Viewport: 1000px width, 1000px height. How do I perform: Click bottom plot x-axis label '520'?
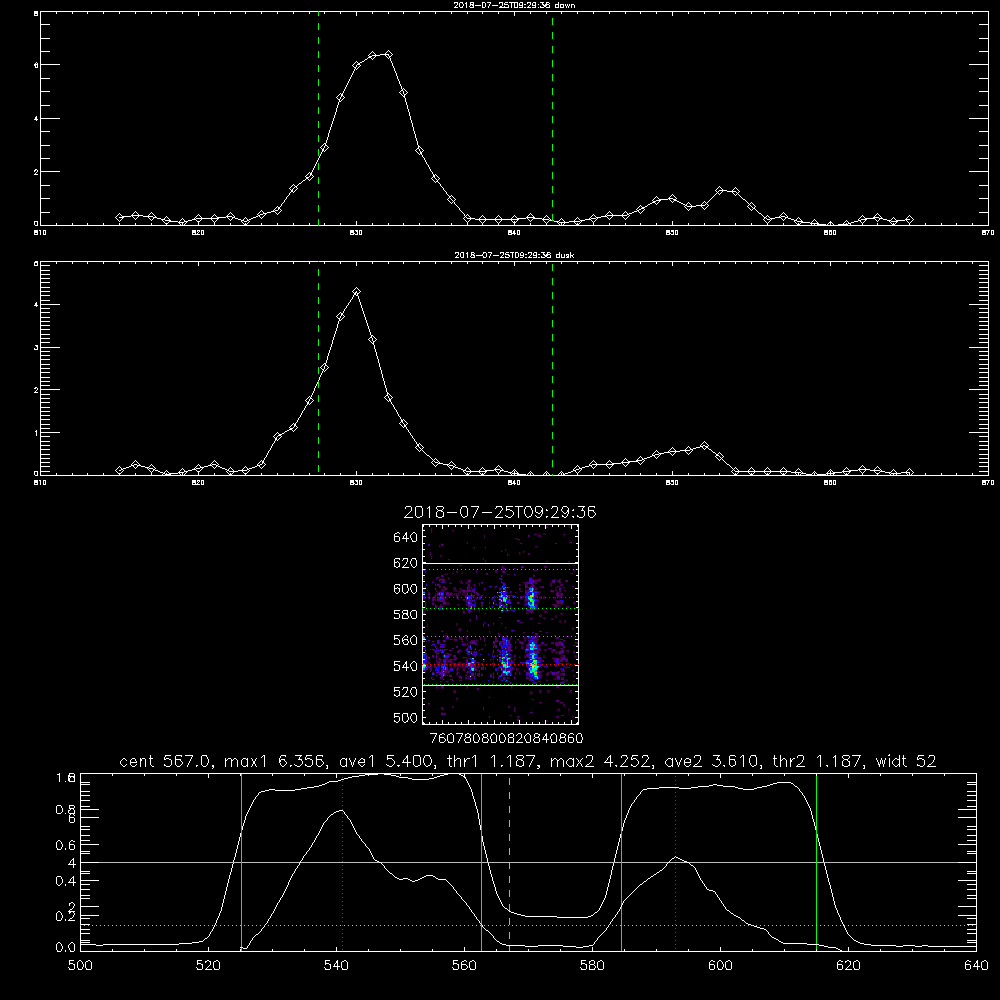point(208,966)
